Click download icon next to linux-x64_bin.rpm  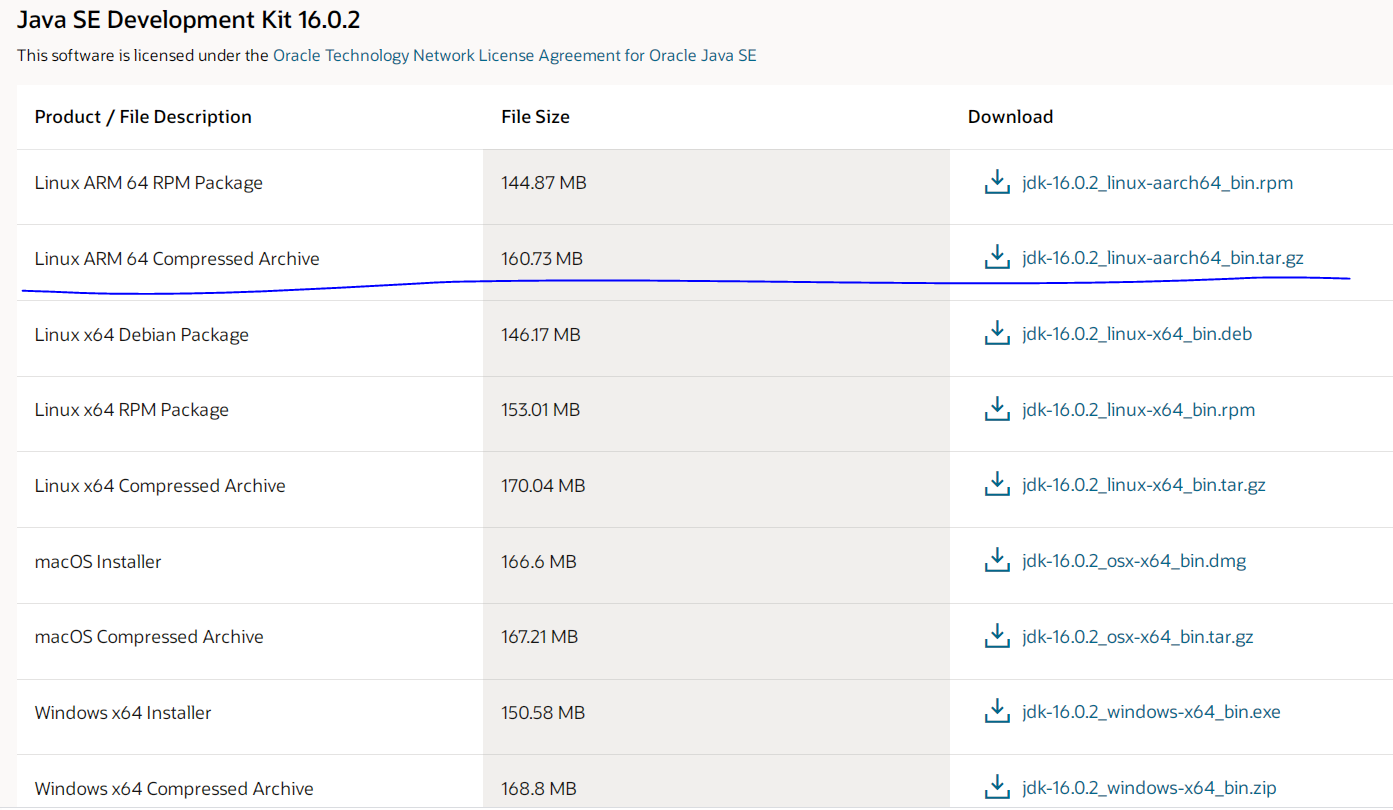click(997, 409)
